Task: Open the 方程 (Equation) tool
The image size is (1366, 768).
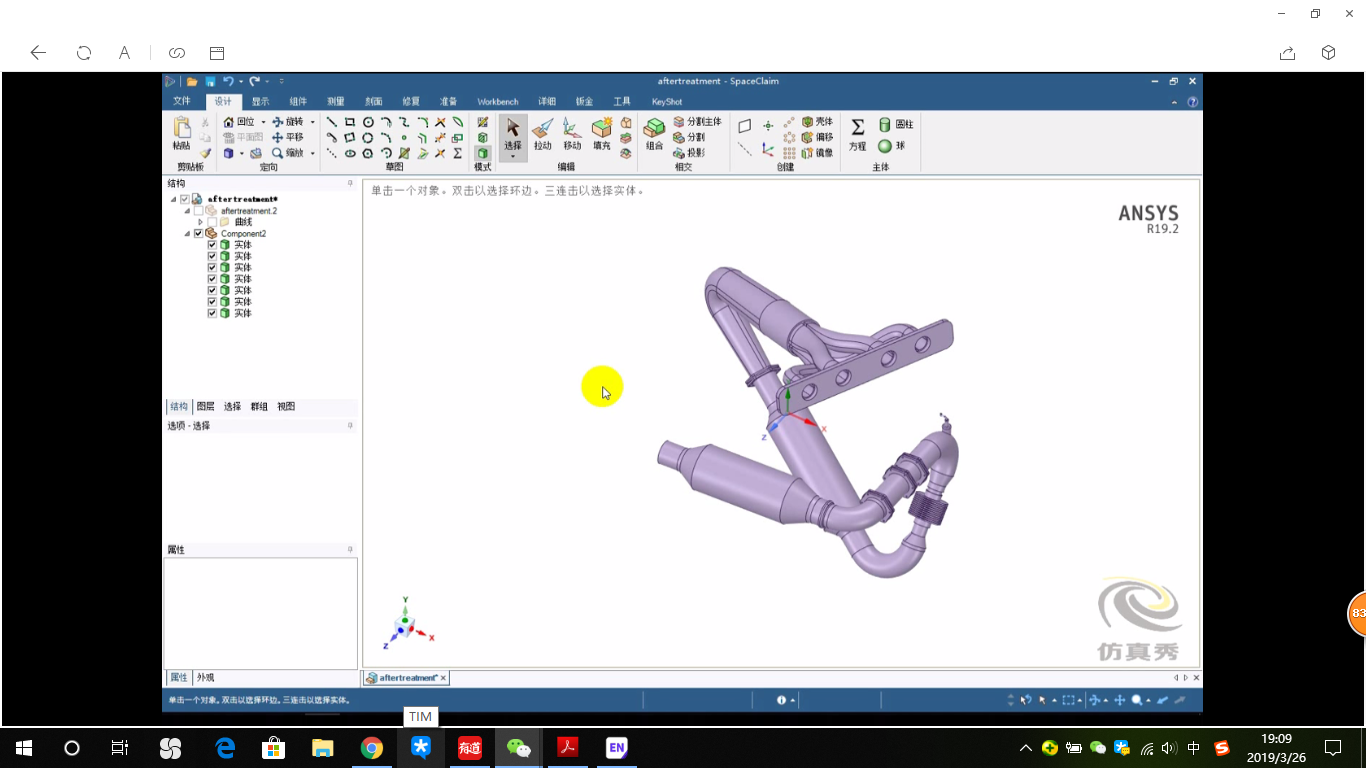Action: click(857, 133)
